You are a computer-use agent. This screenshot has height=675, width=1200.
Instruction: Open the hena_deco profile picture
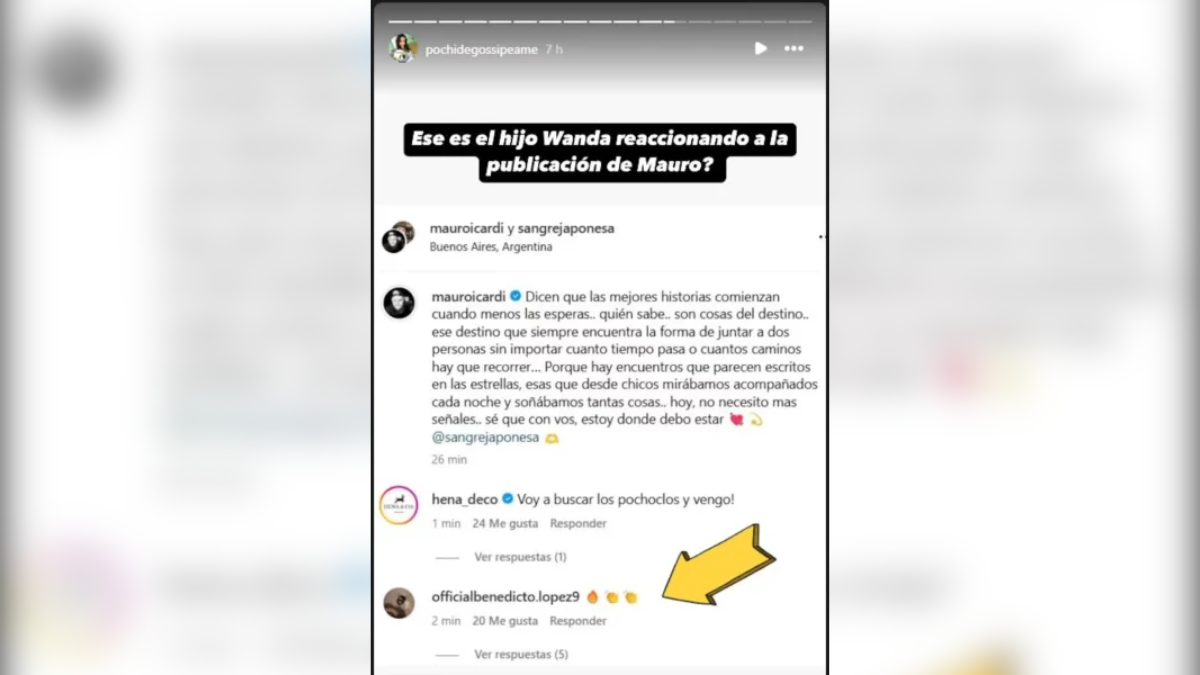399,505
